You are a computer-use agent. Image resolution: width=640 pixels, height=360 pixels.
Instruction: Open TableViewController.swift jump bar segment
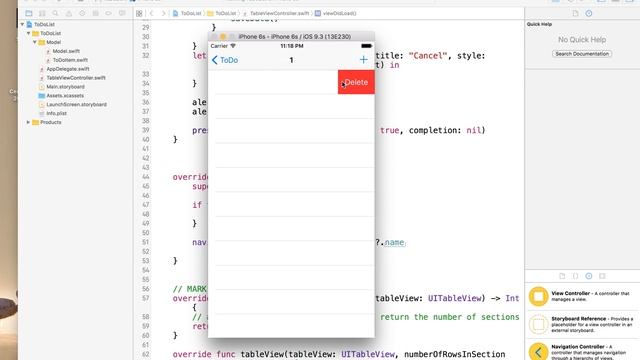pyautogui.click(x=276, y=13)
